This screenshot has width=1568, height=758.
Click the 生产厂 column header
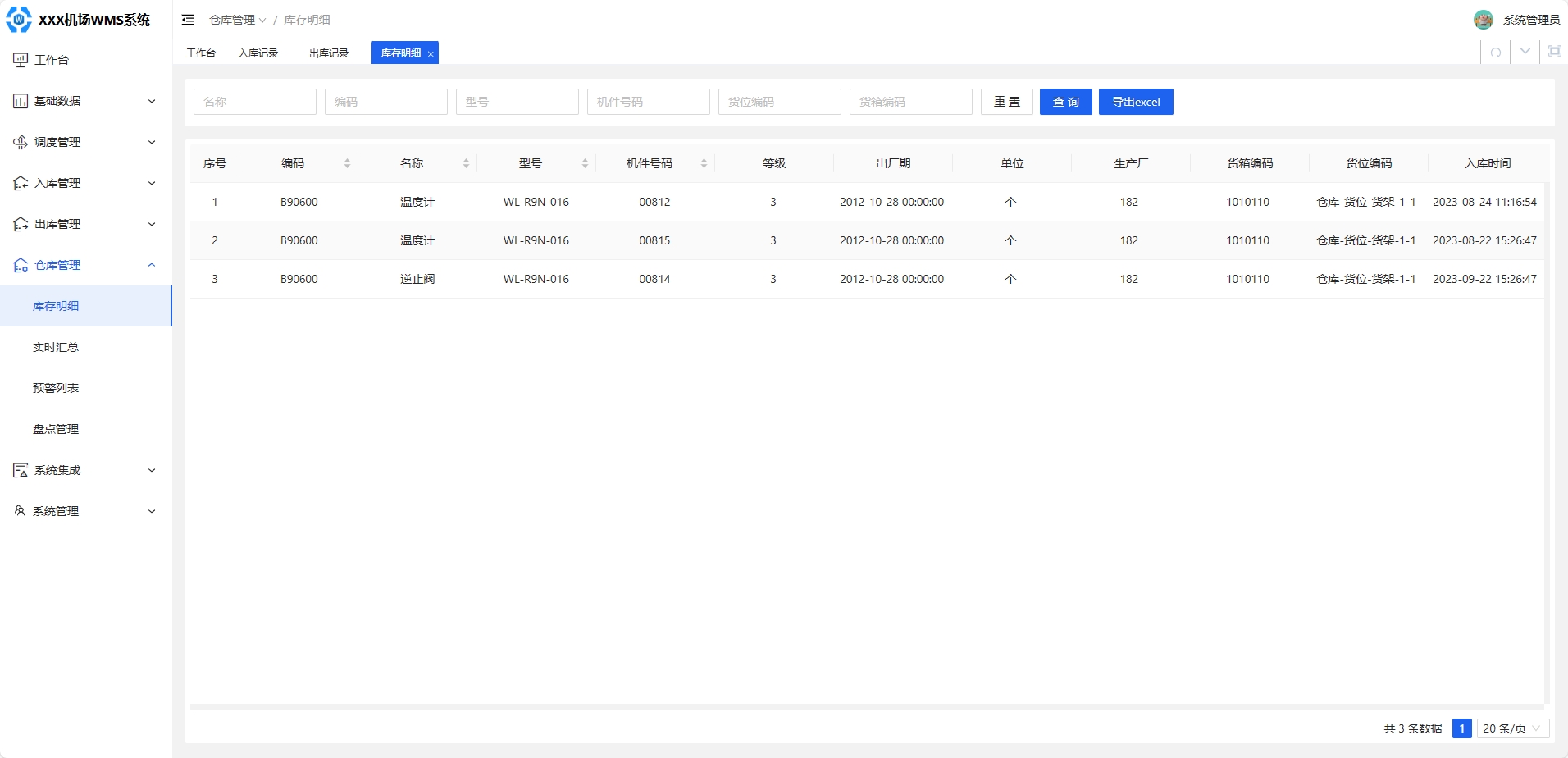[1131, 163]
